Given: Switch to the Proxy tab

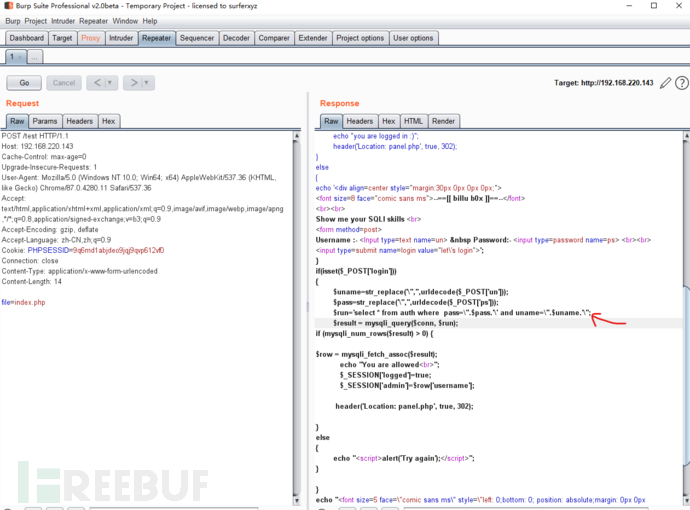Looking at the screenshot, I should [x=91, y=38].
